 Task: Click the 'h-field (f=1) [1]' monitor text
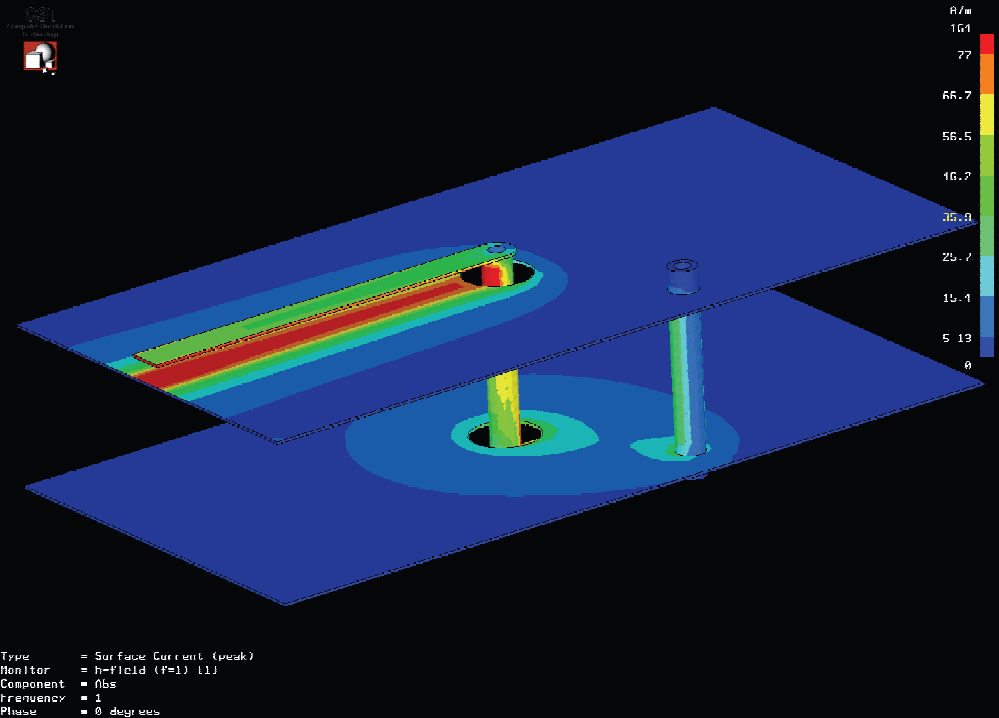[x=156, y=670]
